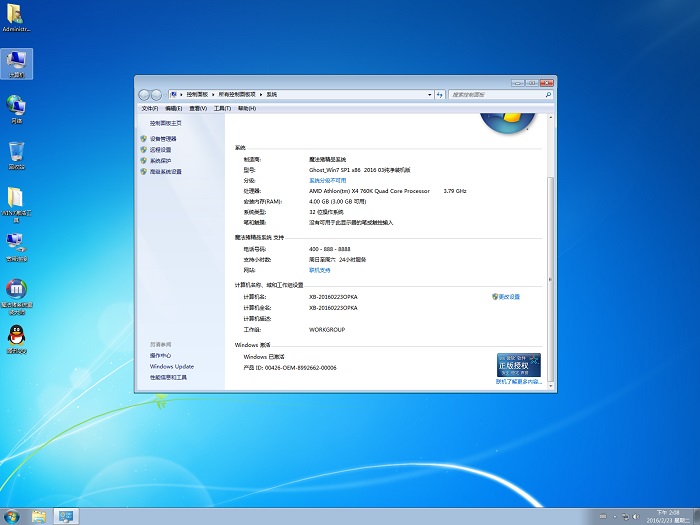Image resolution: width=700 pixels, height=525 pixels.
Task: Click in the Control Panel search box
Action: (495, 94)
